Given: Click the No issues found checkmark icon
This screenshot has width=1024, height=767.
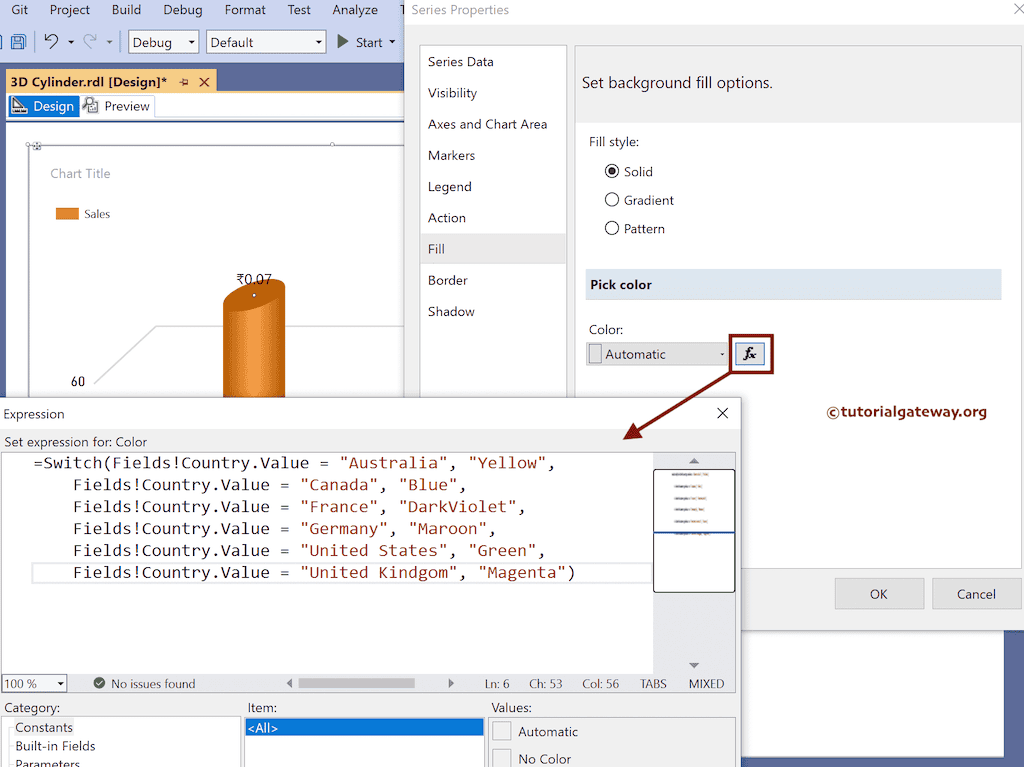Looking at the screenshot, I should coord(99,684).
